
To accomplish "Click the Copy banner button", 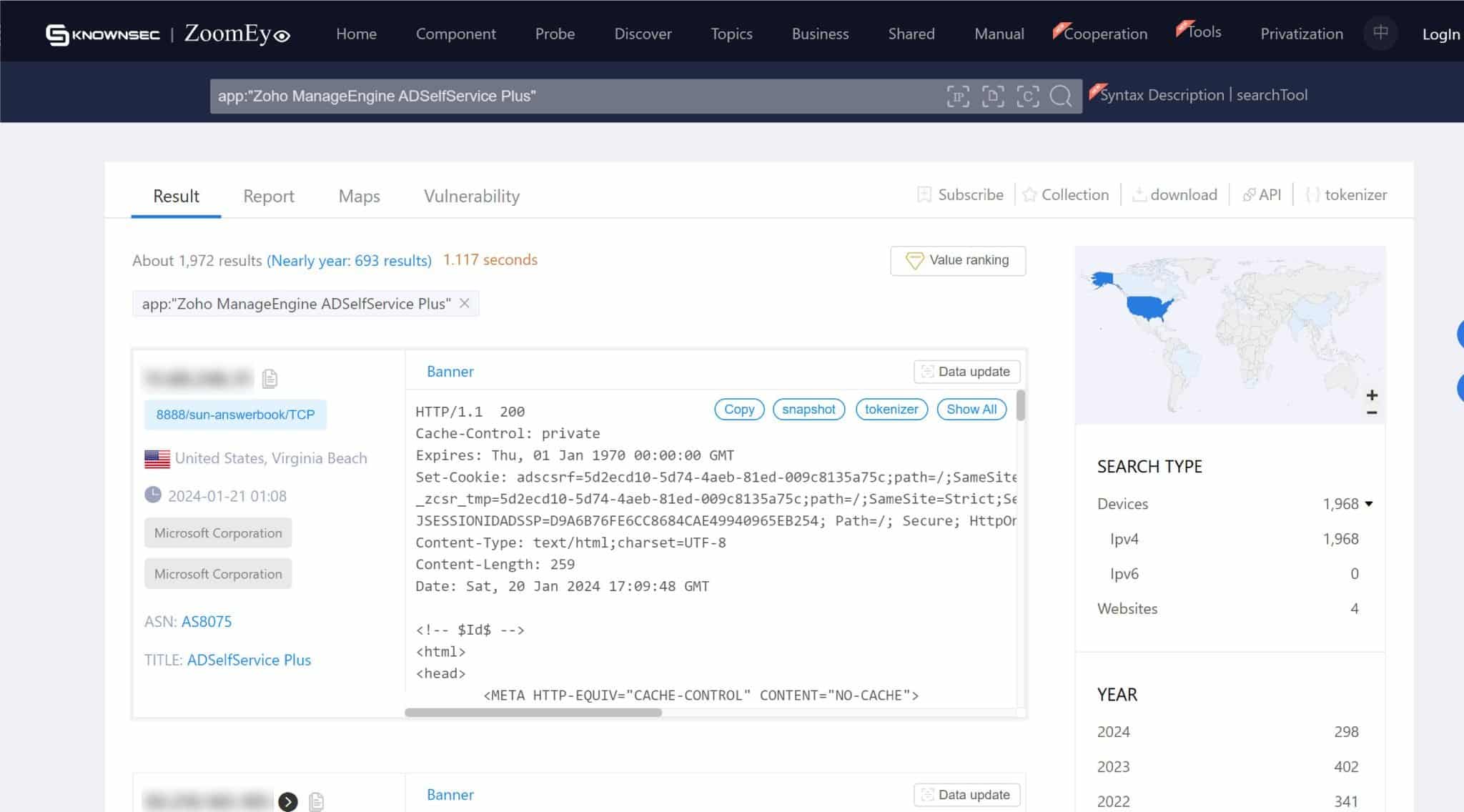I will pos(738,409).
